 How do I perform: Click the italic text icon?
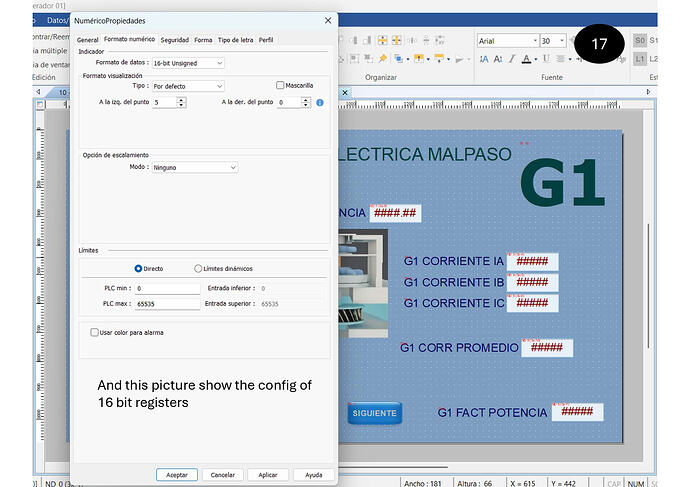[x=512, y=59]
